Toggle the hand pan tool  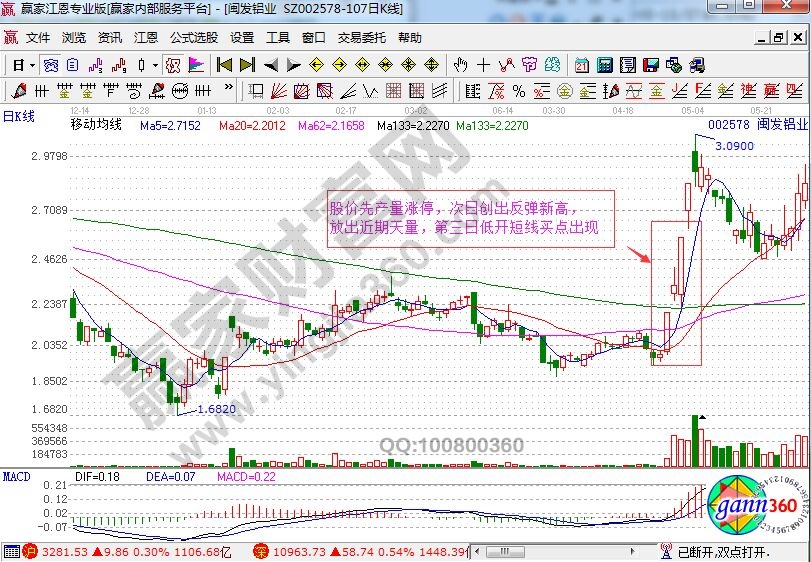(x=460, y=65)
